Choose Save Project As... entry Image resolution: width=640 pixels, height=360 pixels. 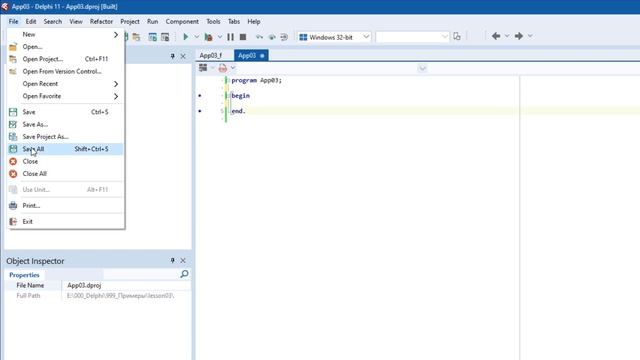65,137
